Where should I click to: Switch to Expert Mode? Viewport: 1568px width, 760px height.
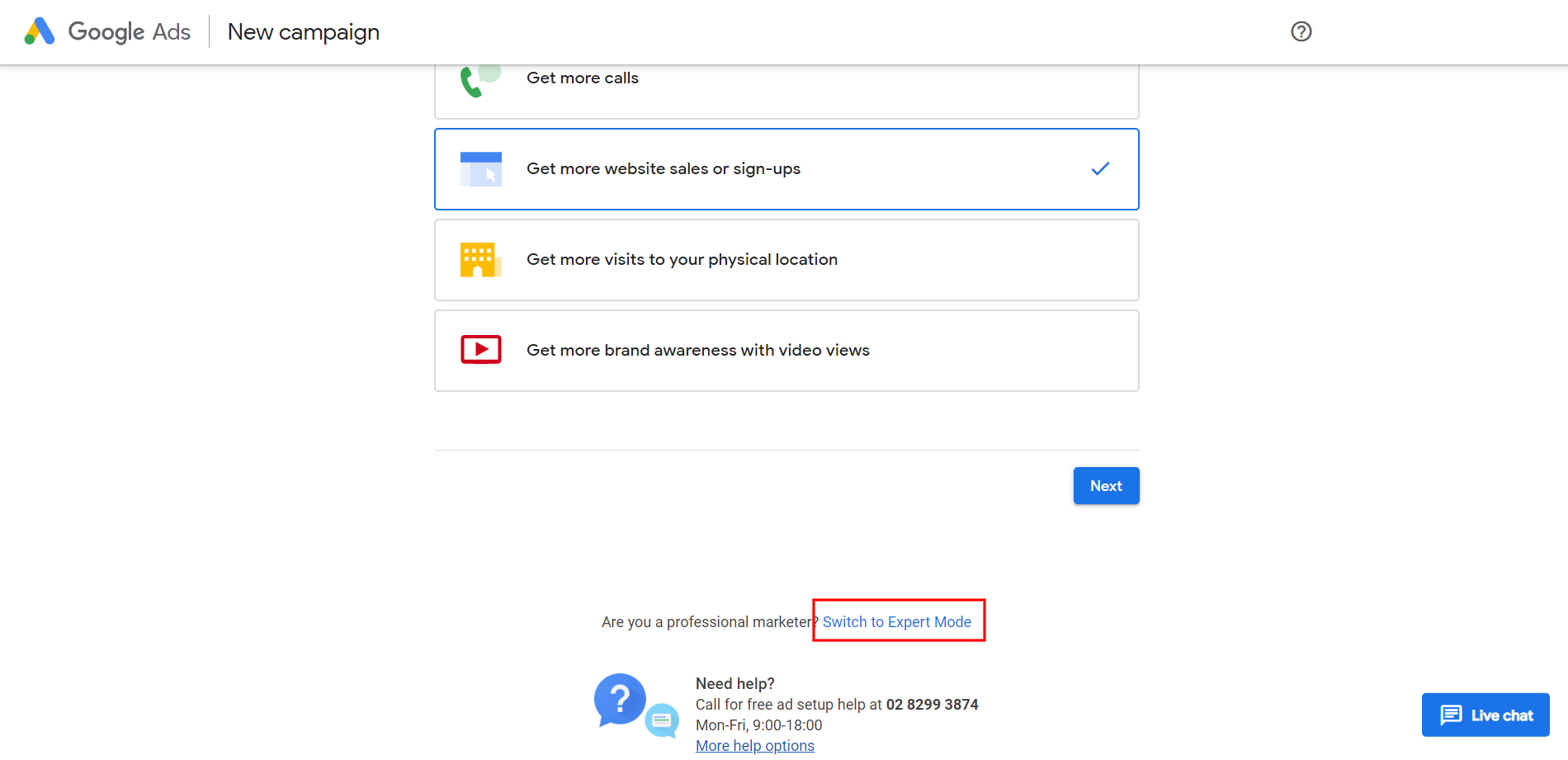(896, 622)
